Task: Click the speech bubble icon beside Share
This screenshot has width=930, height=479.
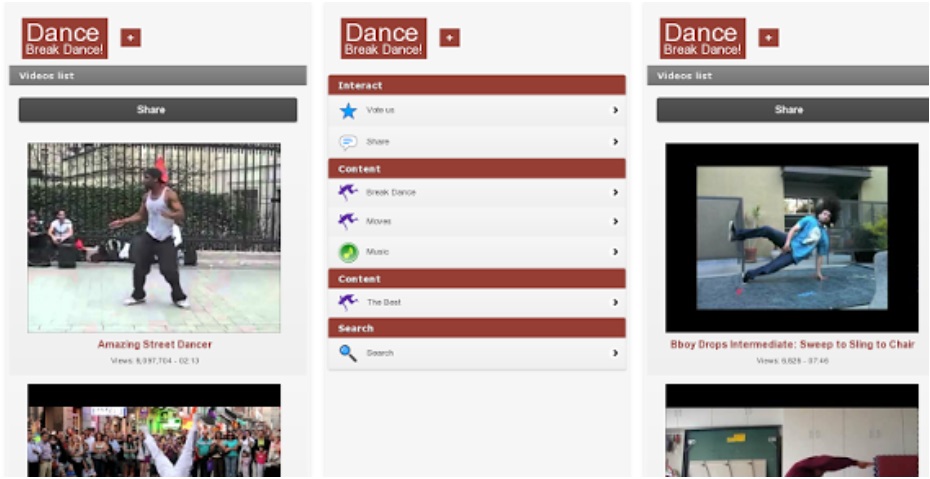Action: (347, 142)
